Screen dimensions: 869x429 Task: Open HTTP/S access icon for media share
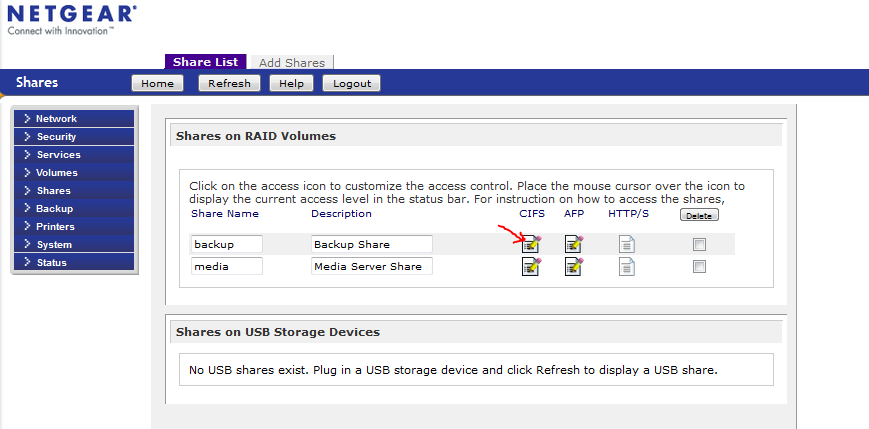[626, 266]
